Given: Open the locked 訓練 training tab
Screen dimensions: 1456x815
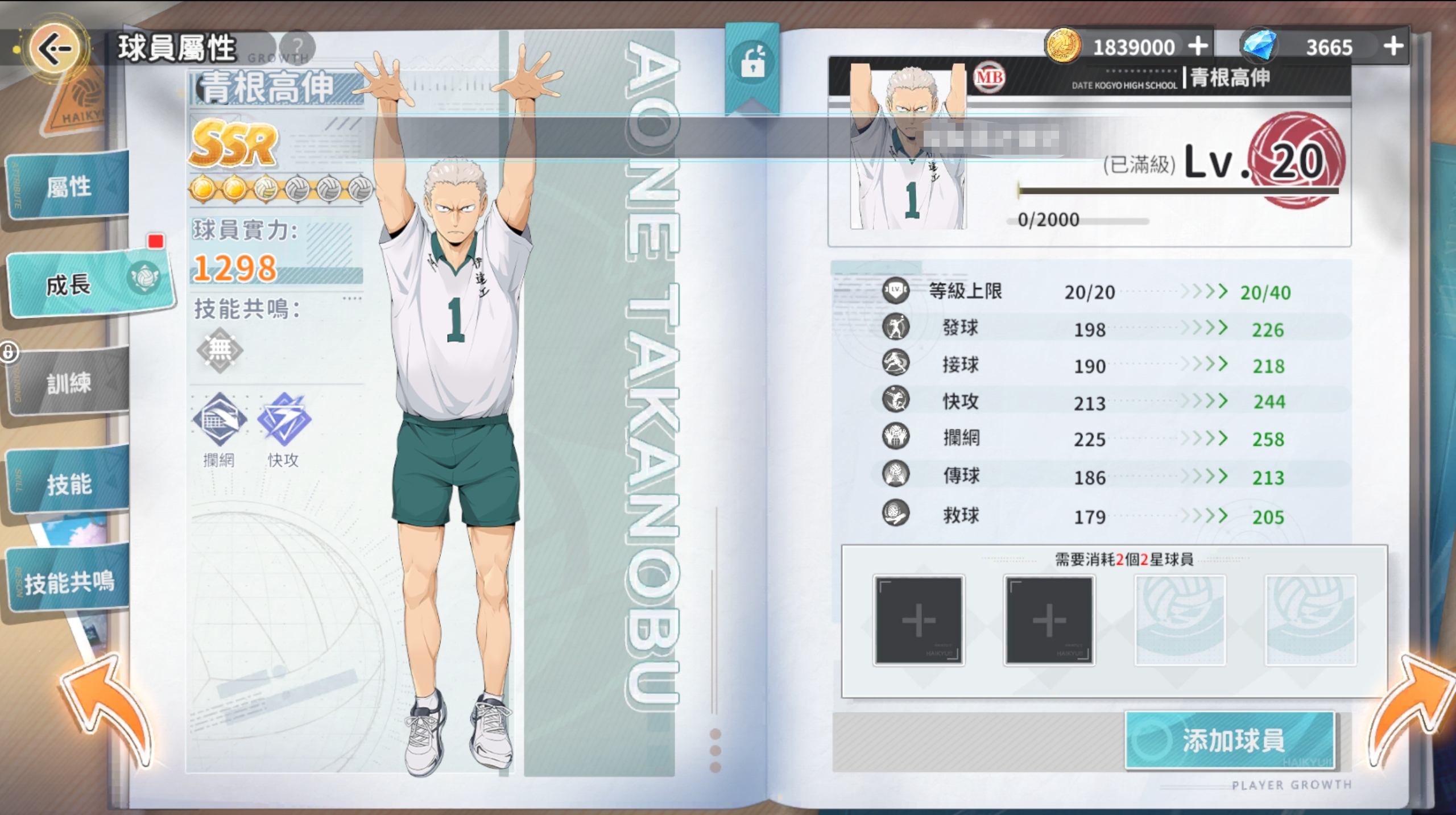Looking at the screenshot, I should [68, 383].
